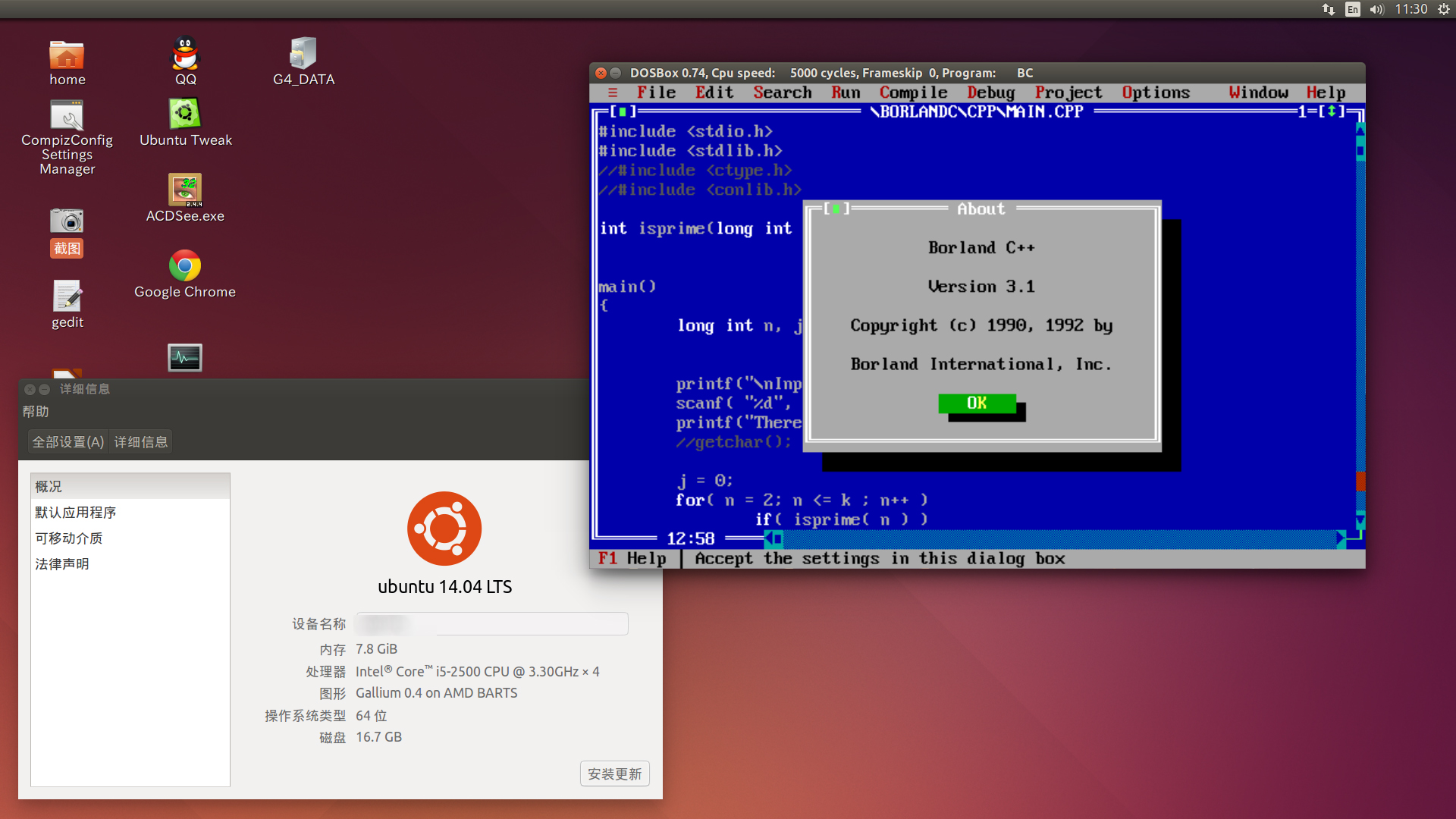1456x819 pixels.
Task: Open the sound volume indicator
Action: [1377, 9]
